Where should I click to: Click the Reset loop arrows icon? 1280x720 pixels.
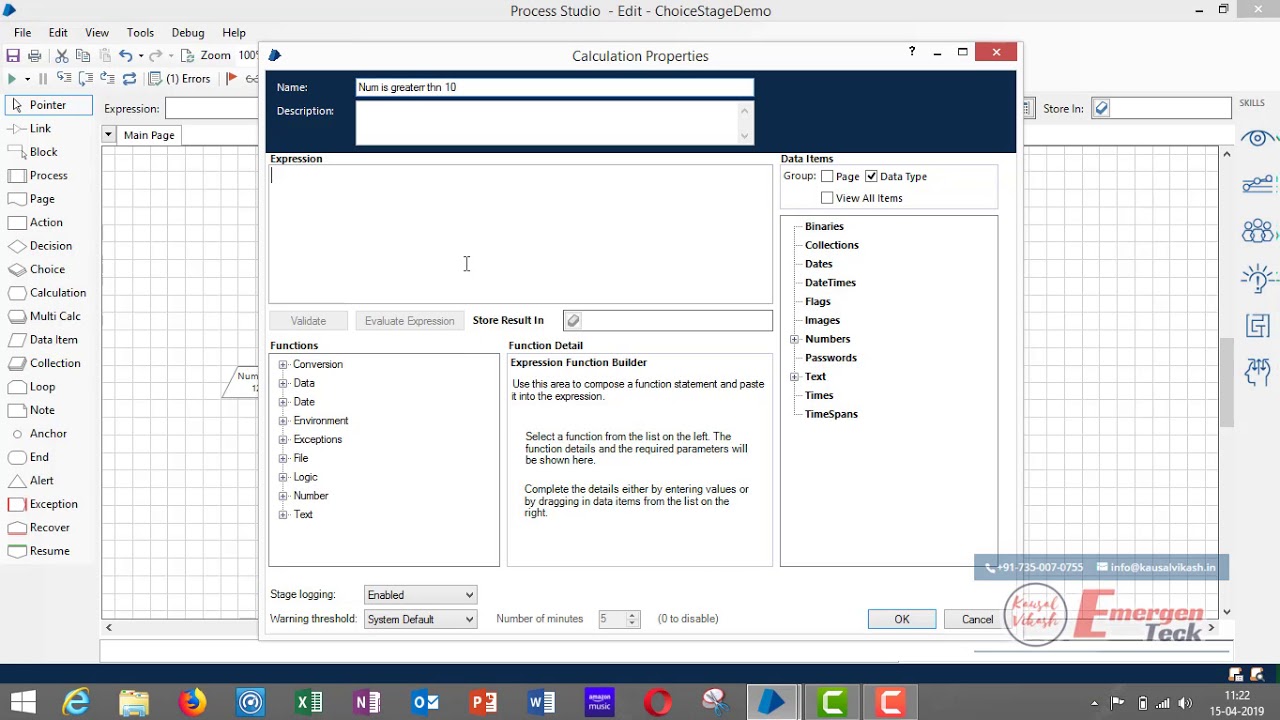[130, 79]
